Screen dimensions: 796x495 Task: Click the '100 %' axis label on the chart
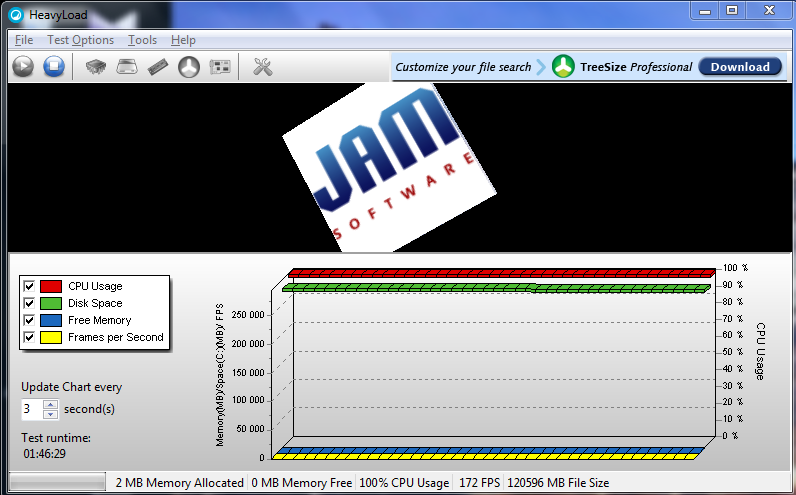click(735, 268)
